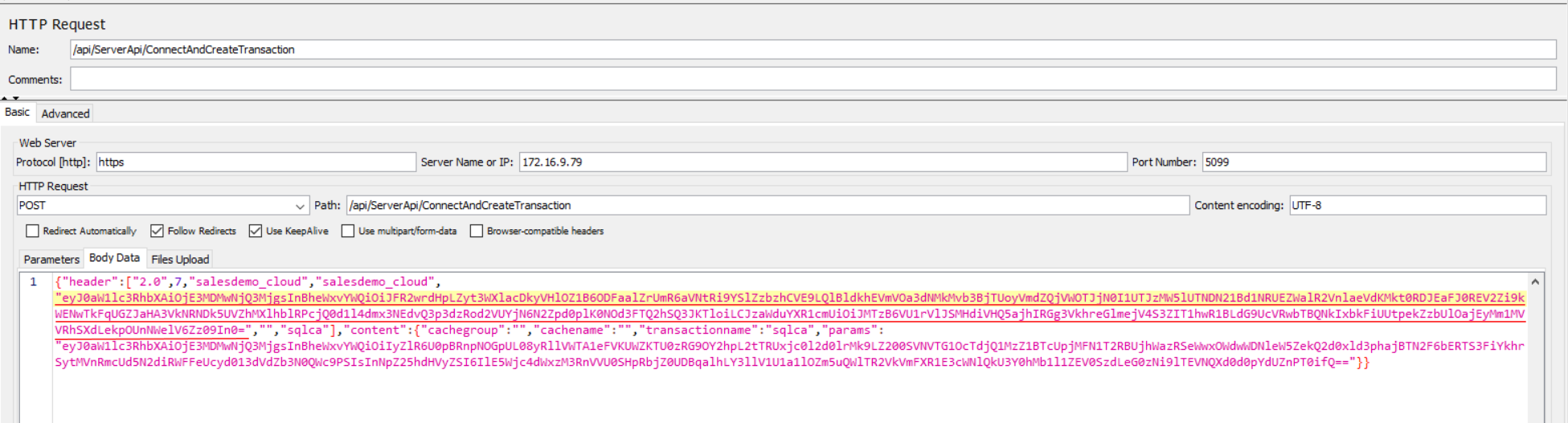Click the Name input field
Screen dimensions: 1568x423
click(812, 50)
